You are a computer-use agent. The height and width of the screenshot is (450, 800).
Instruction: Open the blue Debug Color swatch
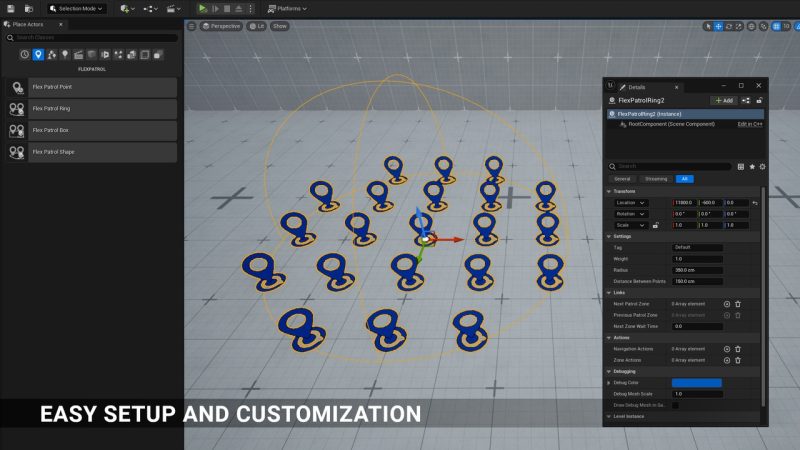(696, 383)
